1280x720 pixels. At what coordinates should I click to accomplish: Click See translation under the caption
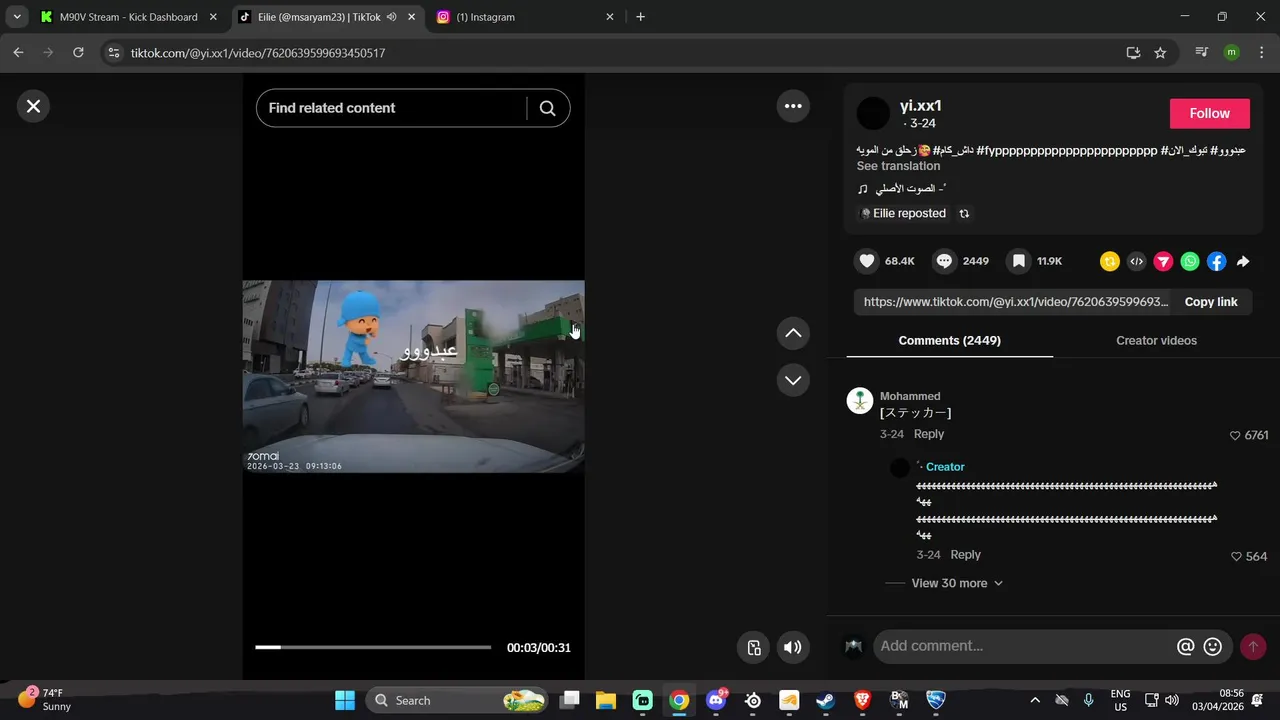(898, 166)
